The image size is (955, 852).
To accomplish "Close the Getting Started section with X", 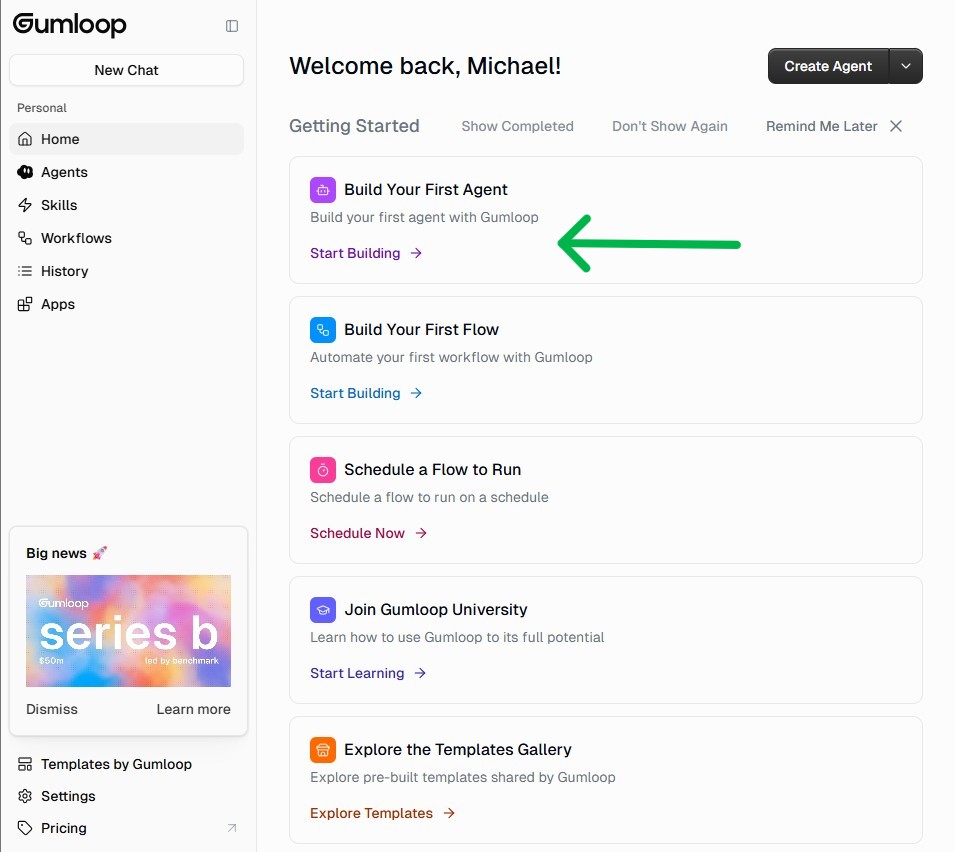I will pos(896,126).
